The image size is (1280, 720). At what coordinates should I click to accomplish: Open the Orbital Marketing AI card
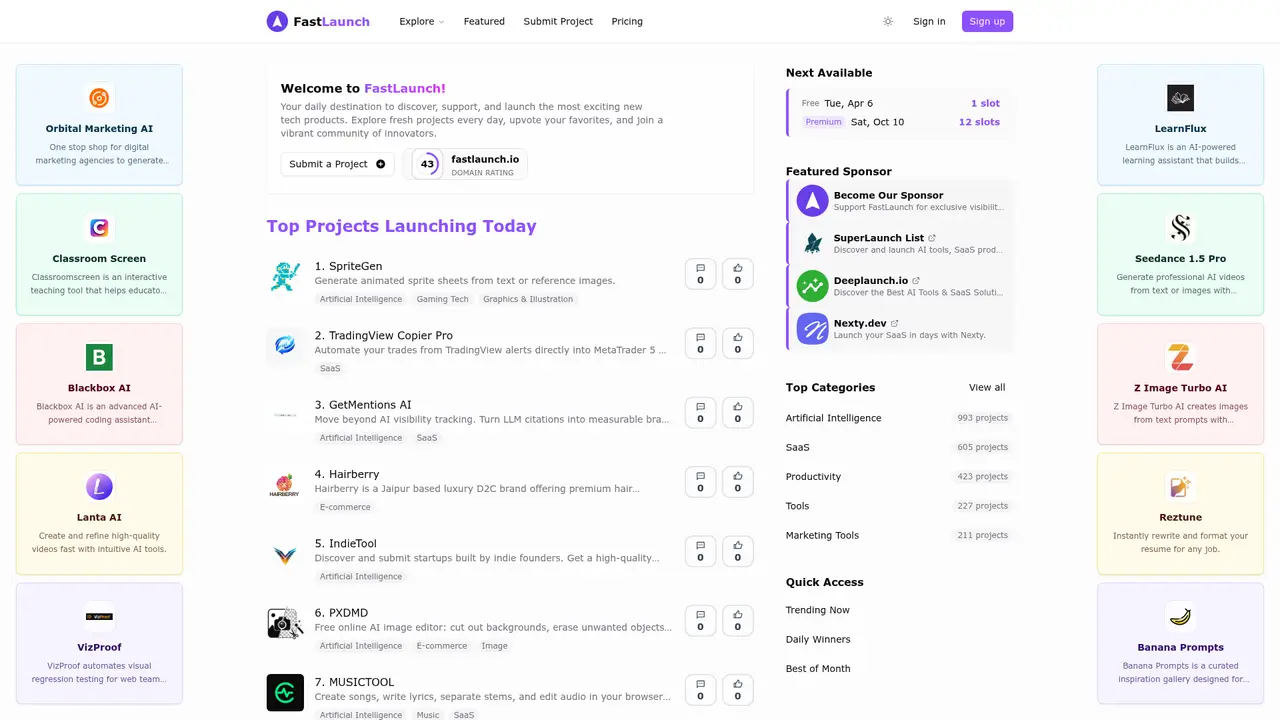pos(99,125)
